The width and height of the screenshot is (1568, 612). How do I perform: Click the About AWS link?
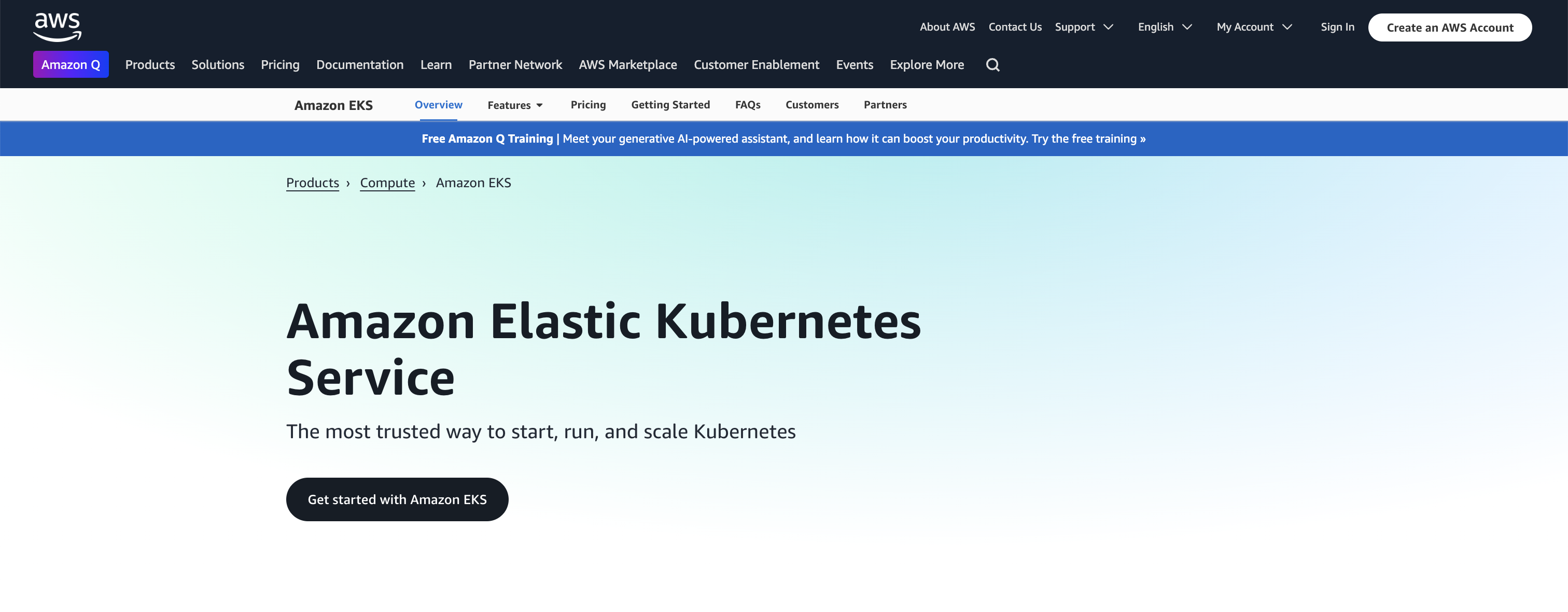947,27
